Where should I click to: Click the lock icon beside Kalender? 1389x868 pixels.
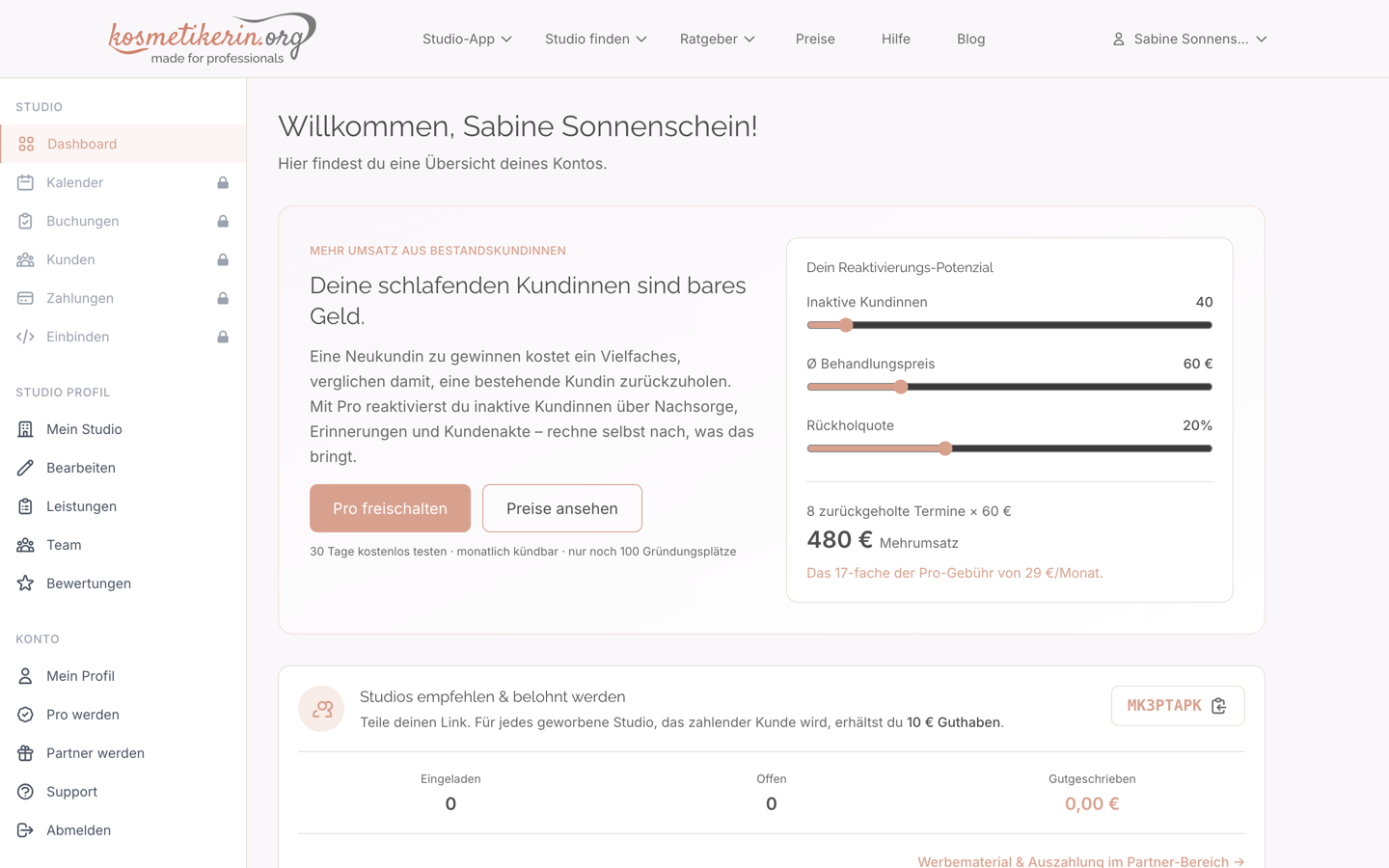click(223, 182)
